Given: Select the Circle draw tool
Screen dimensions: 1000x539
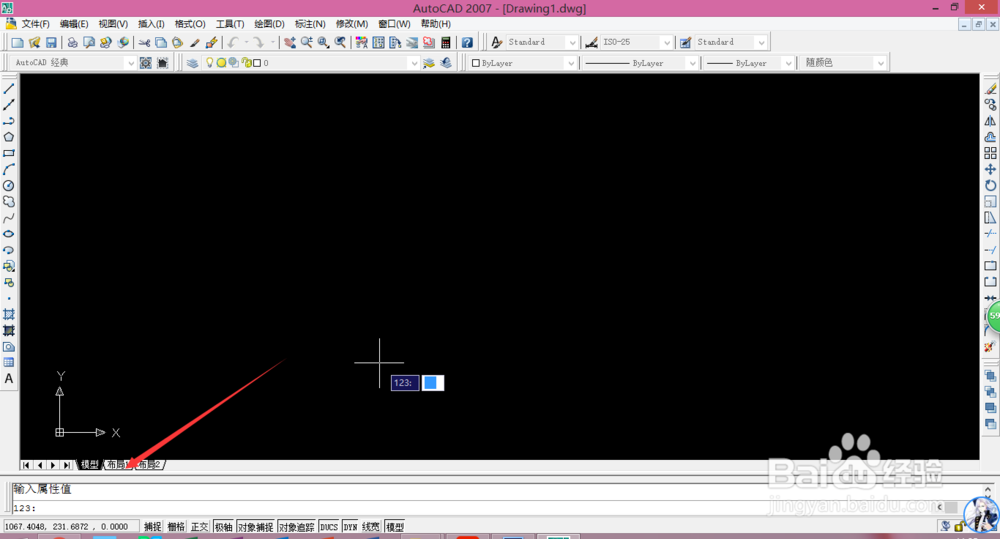Looking at the screenshot, I should click(9, 186).
